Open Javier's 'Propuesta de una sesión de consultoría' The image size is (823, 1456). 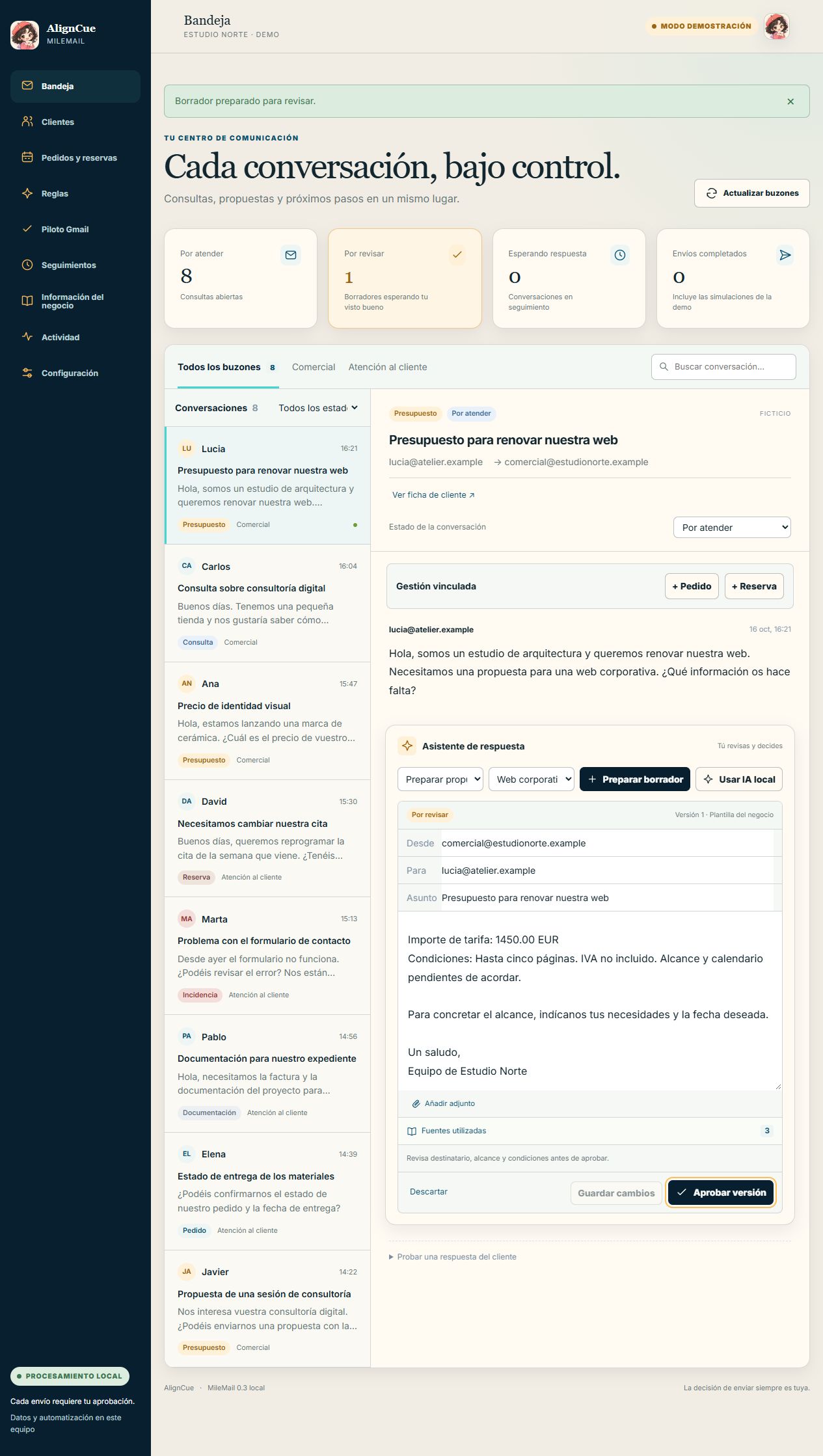267,1308
